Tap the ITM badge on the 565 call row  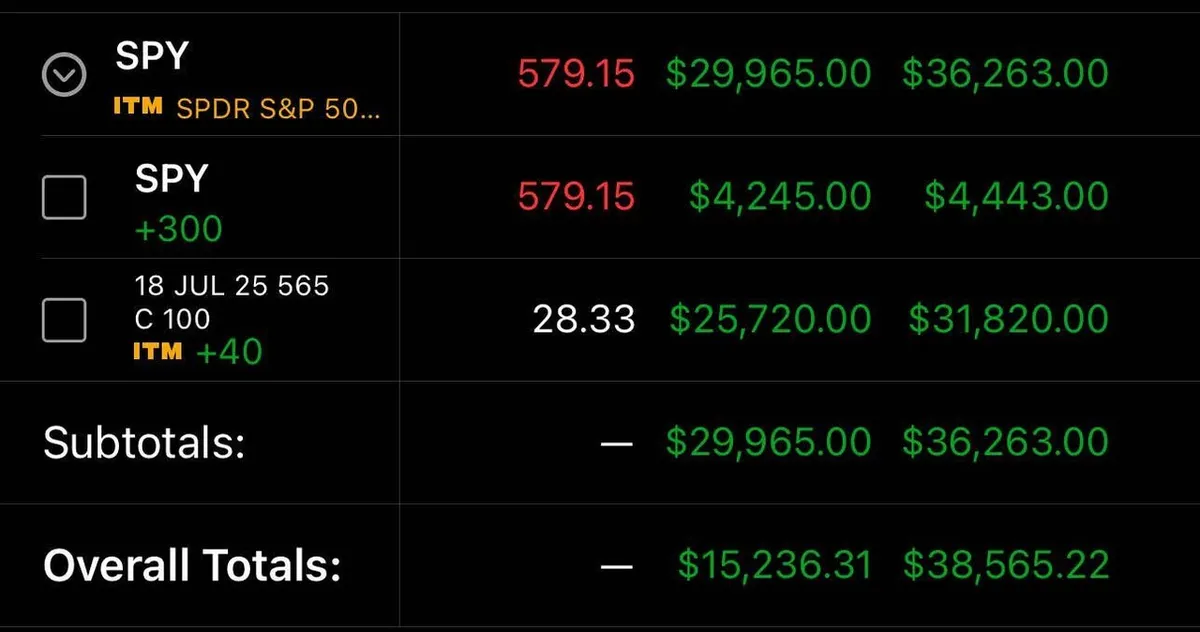158,351
